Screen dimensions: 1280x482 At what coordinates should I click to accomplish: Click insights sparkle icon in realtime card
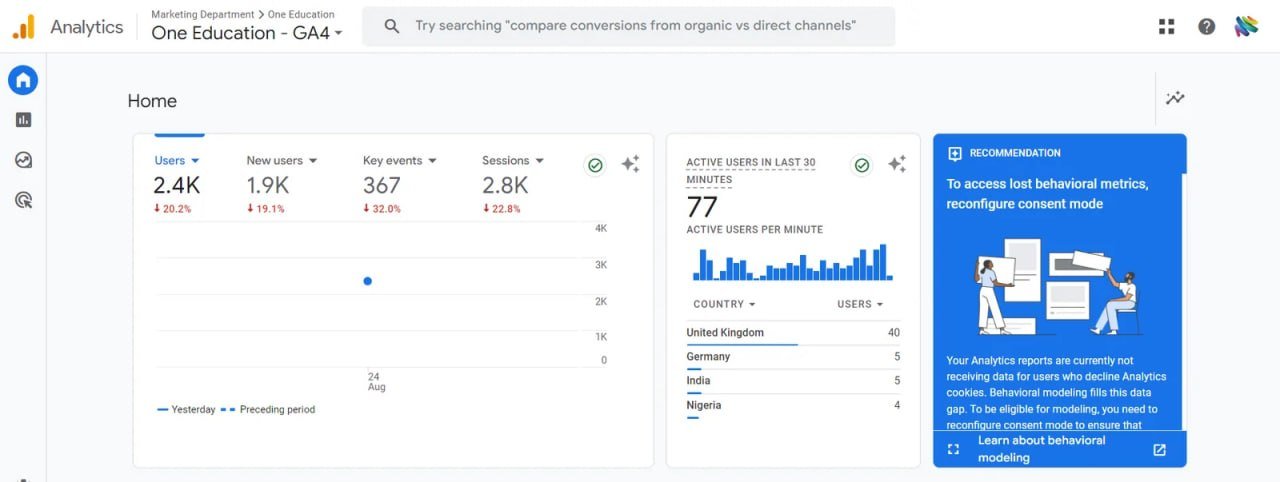pos(897,164)
